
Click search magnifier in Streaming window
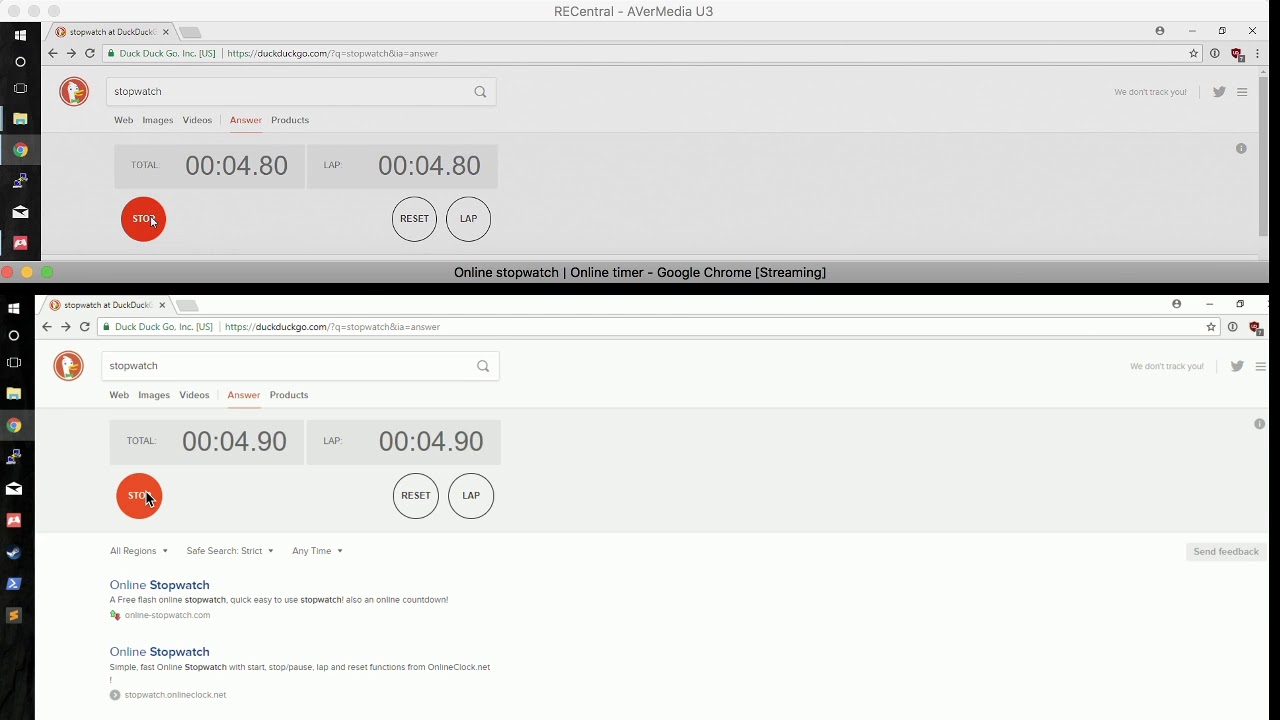click(483, 366)
